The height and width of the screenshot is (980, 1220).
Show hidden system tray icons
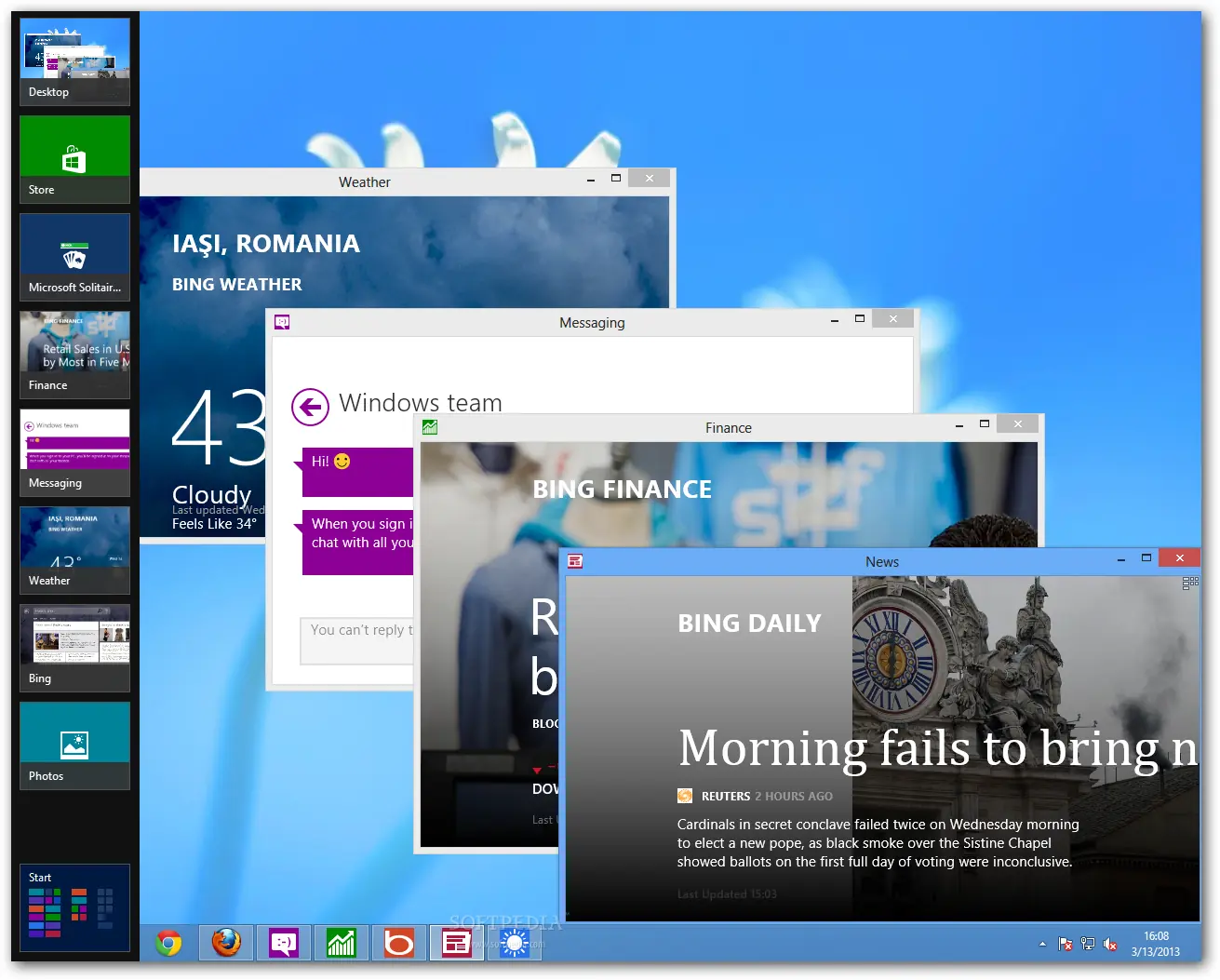1042,944
